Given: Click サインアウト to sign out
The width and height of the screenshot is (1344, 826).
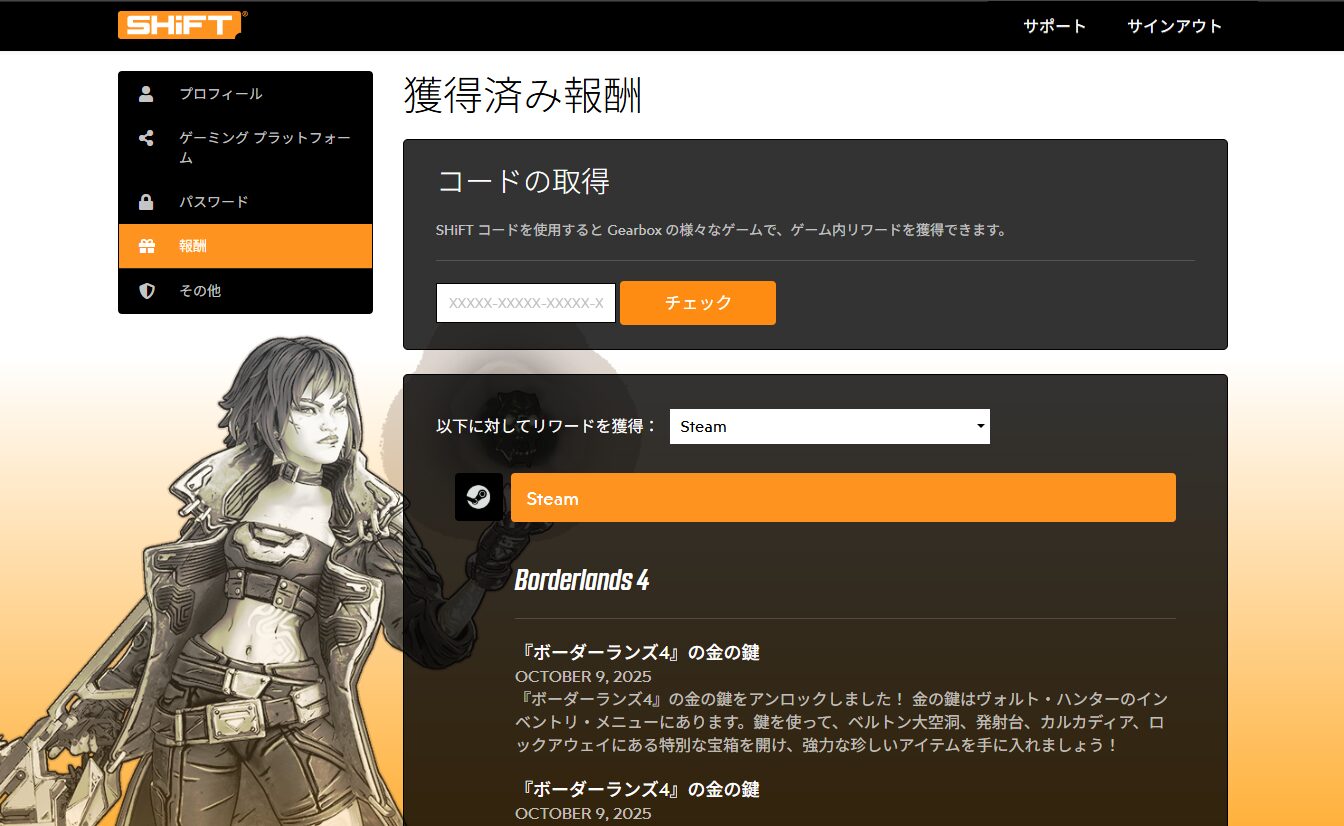Looking at the screenshot, I should pos(1174,26).
